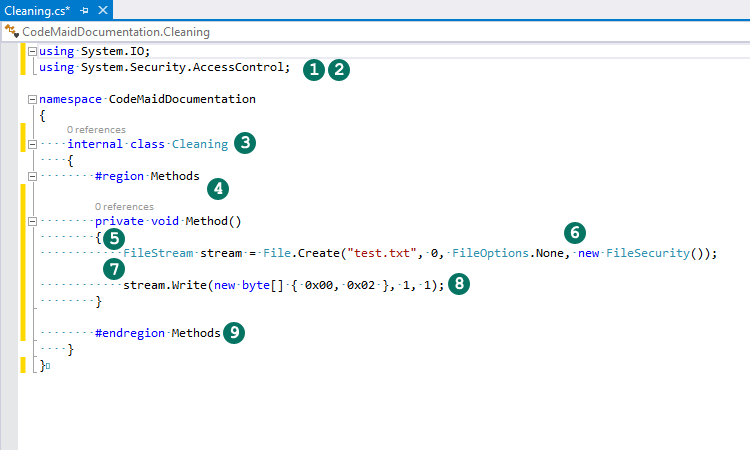Click the variable name 'stream' in declaration
This screenshot has width=750, height=450.
[x=221, y=253]
